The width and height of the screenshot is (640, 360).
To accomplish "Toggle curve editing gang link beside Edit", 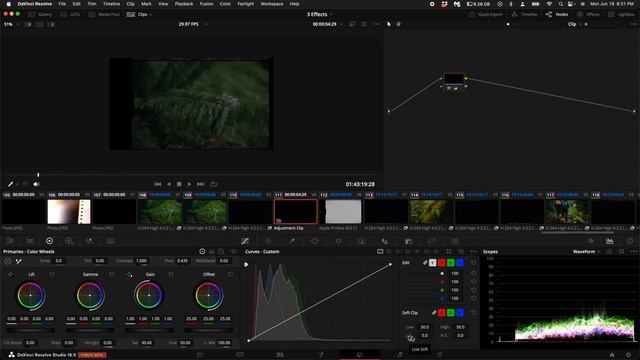I will point(425,262).
